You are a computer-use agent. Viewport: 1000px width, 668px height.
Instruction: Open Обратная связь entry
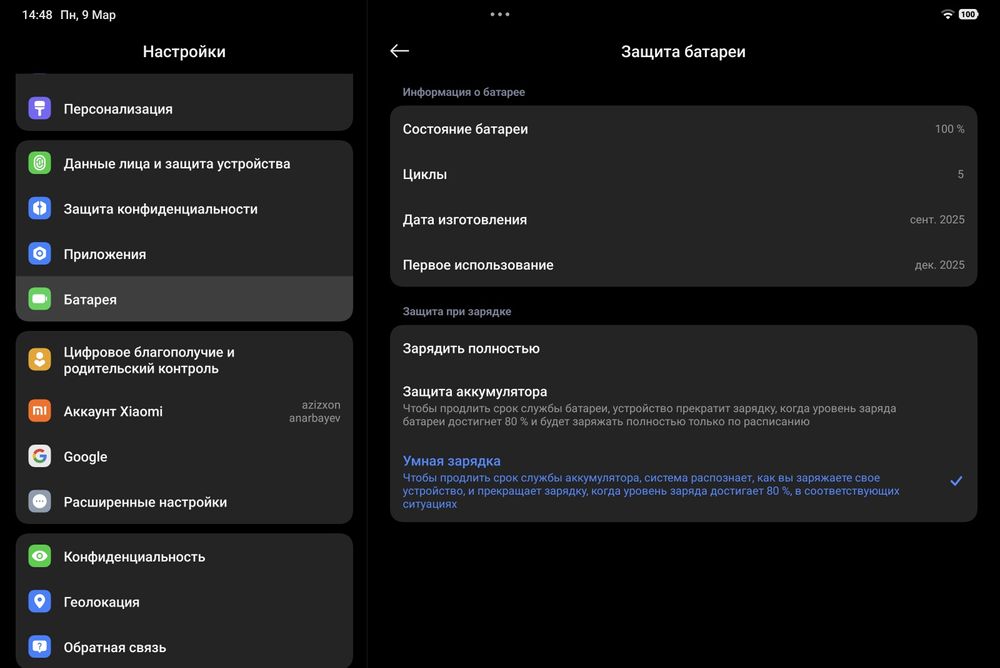(184, 647)
